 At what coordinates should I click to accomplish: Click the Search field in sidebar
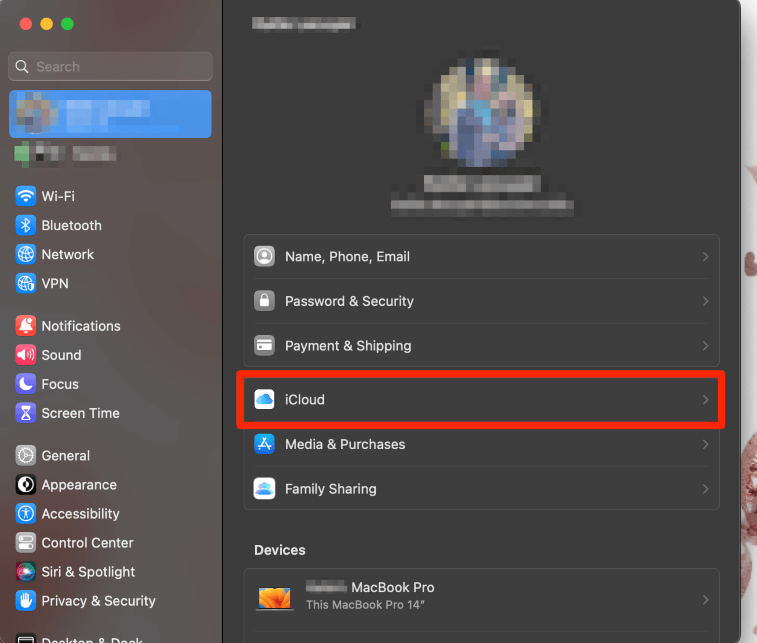point(110,67)
